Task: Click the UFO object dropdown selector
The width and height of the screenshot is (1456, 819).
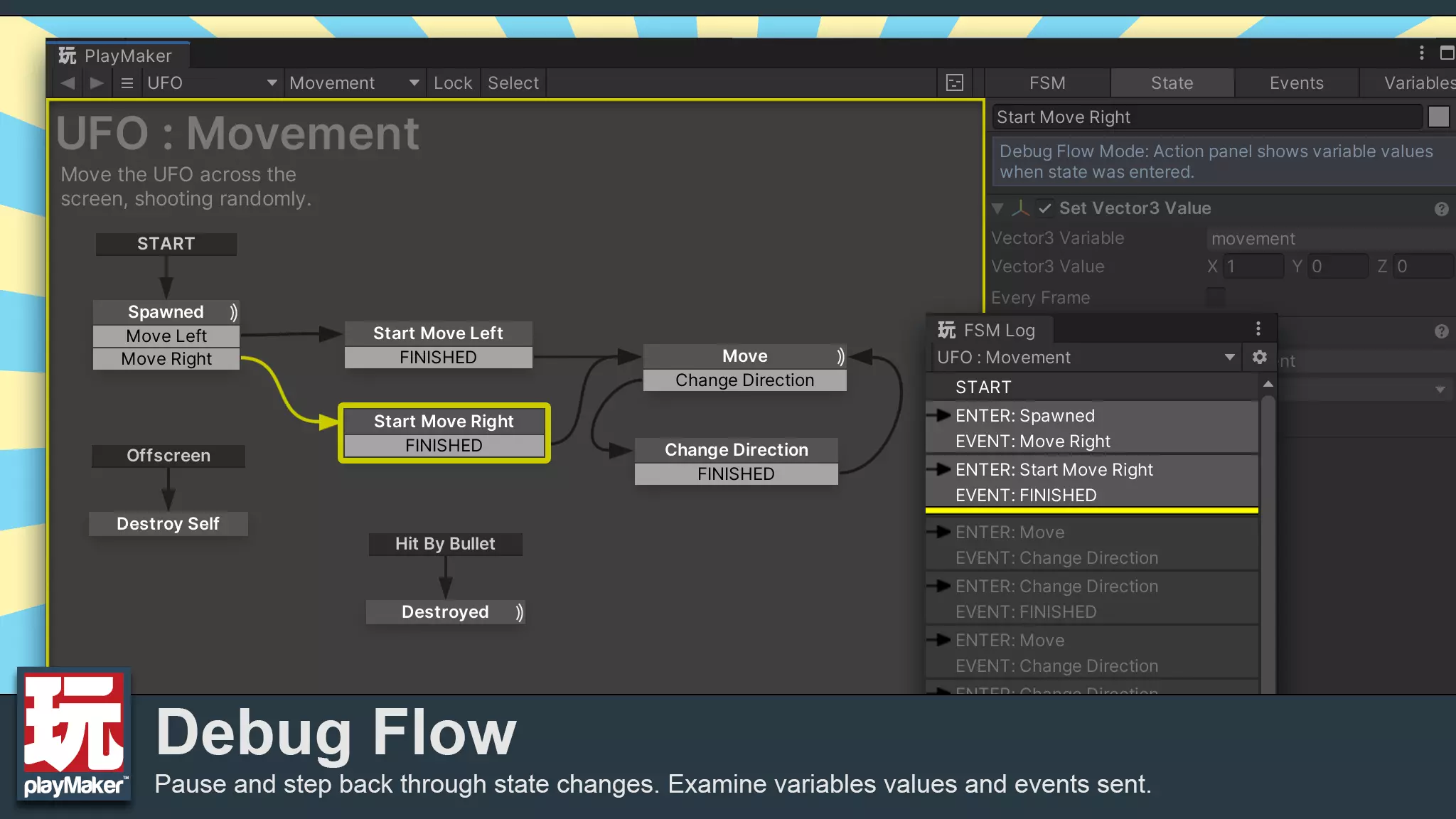Action: [210, 83]
